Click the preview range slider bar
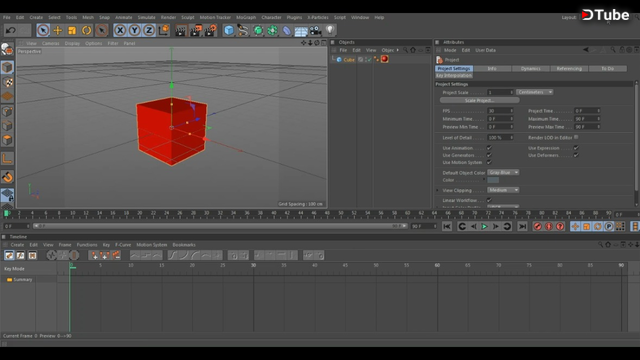Viewport: 640px width, 360px height. pyautogui.click(x=220, y=226)
